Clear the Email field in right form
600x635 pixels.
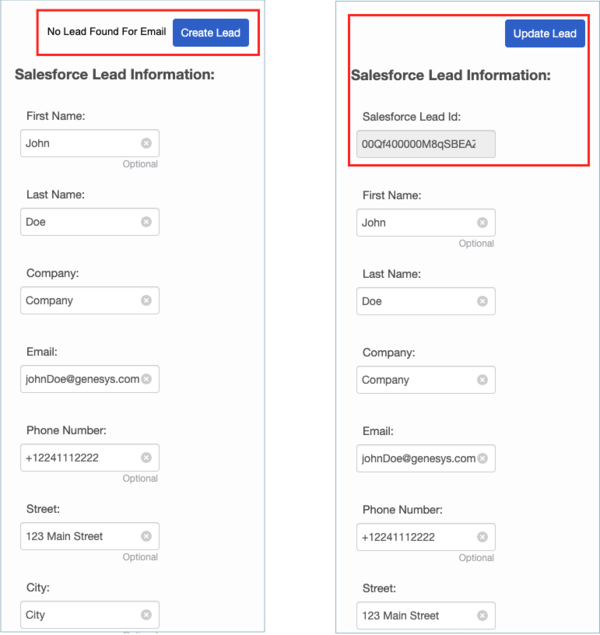tap(482, 458)
